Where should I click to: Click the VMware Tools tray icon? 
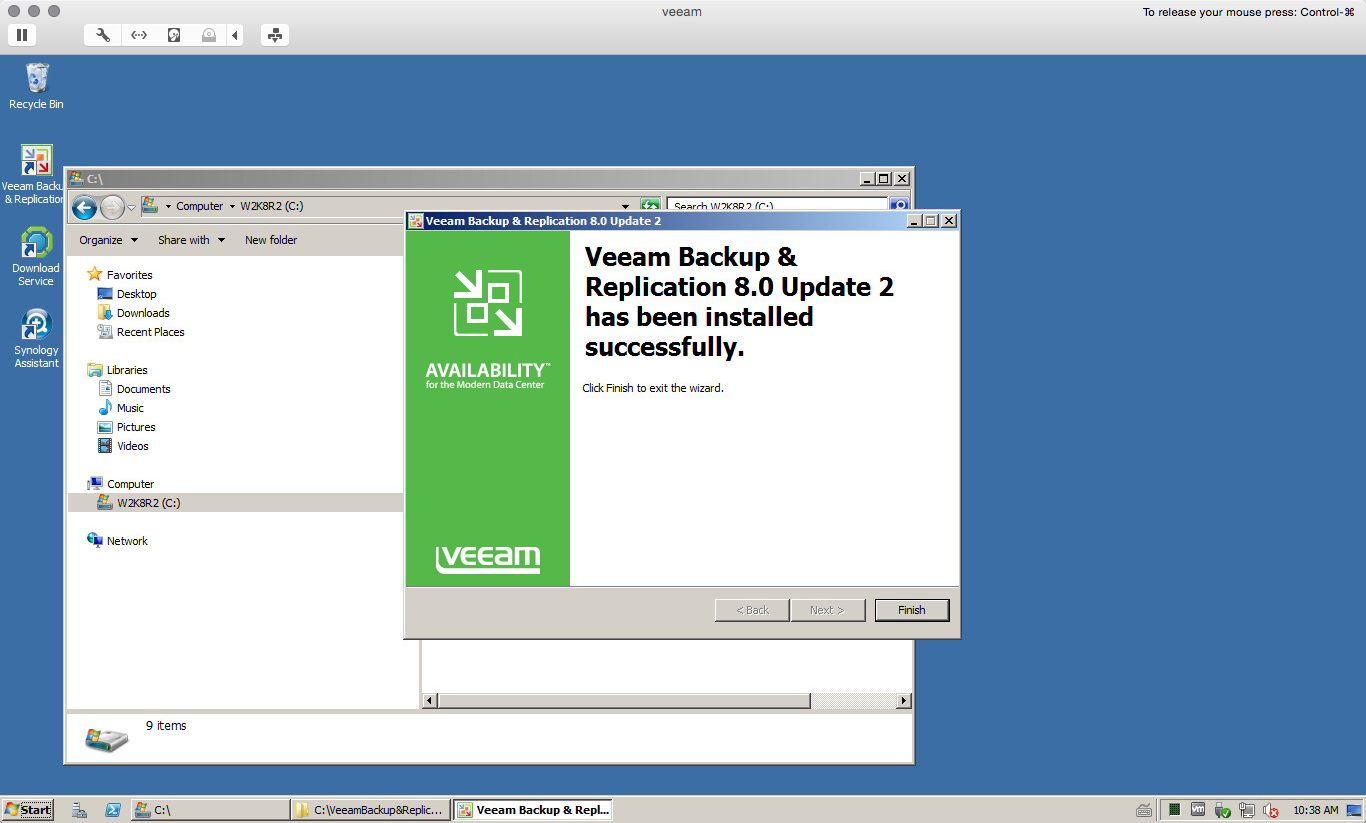click(1198, 810)
